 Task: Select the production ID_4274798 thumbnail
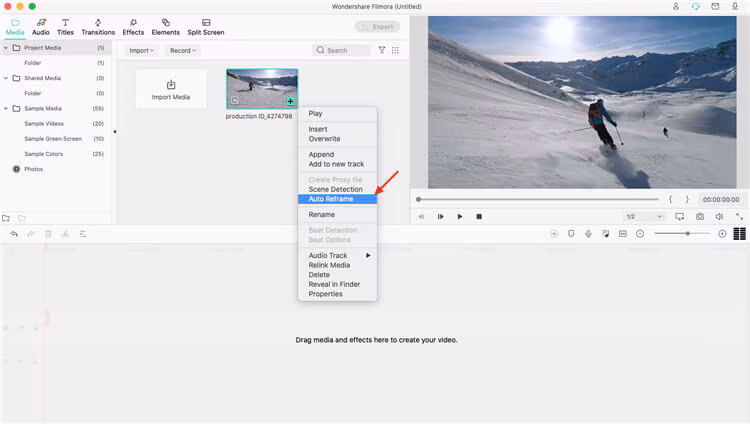click(262, 89)
